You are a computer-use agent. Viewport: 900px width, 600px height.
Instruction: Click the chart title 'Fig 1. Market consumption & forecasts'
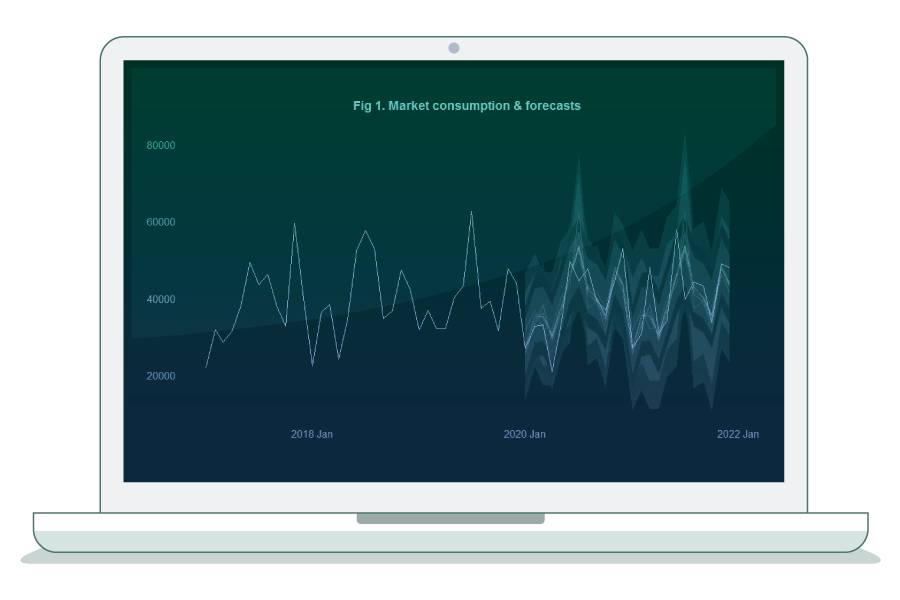point(466,105)
